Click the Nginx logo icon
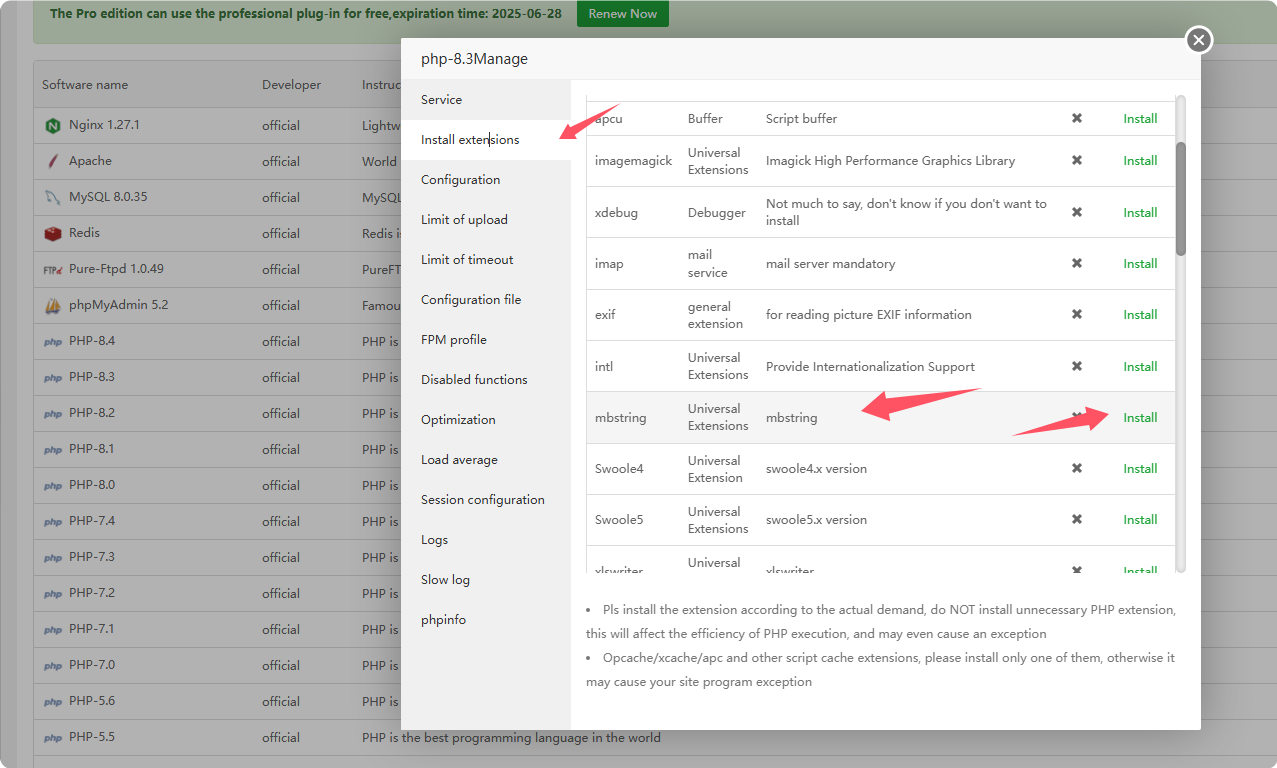Viewport: 1277px width, 768px height. pyautogui.click(x=53, y=126)
